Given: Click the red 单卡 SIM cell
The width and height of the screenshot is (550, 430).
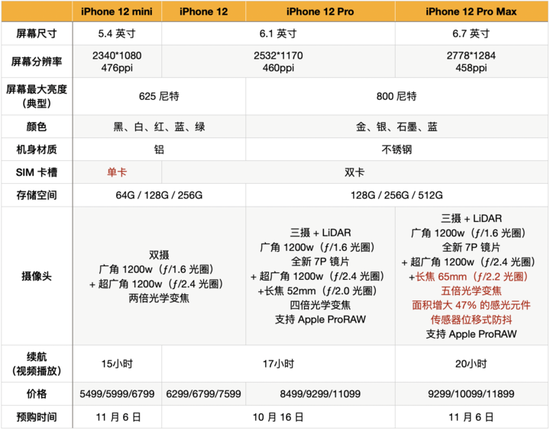Looking at the screenshot, I should [117, 172].
